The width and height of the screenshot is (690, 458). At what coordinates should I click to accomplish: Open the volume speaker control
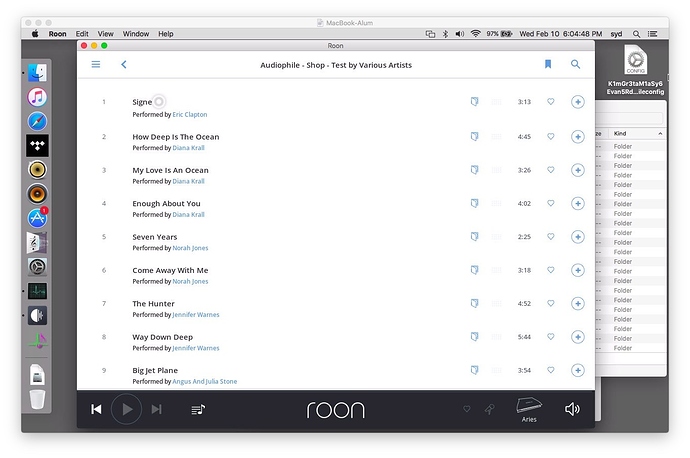click(x=572, y=409)
